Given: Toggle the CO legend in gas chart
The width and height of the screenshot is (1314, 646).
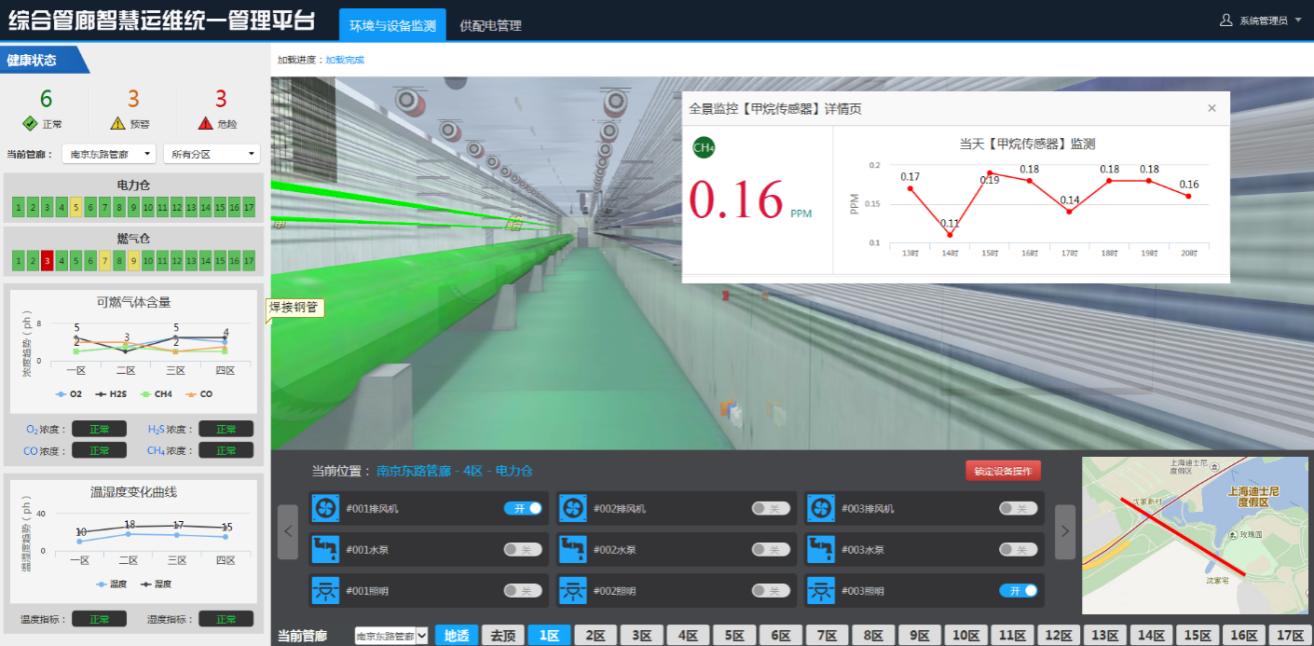Looking at the screenshot, I should 197,394.
